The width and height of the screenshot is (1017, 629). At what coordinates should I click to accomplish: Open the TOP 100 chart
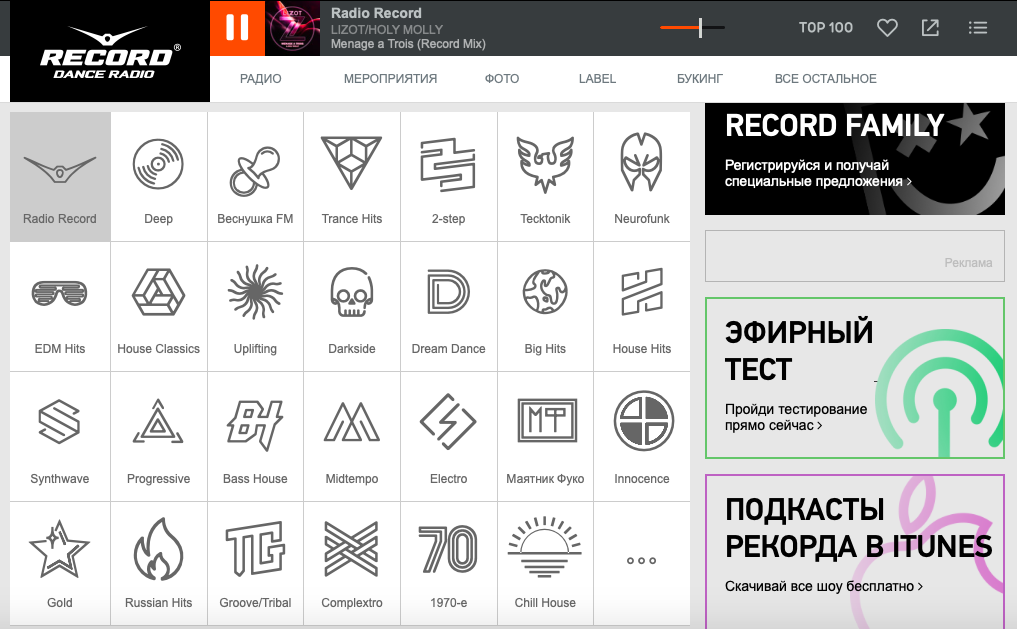(x=826, y=27)
